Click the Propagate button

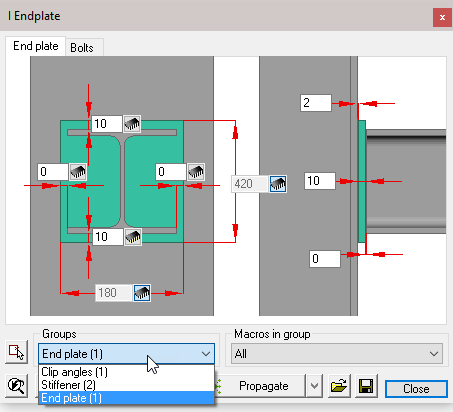click(x=263, y=386)
